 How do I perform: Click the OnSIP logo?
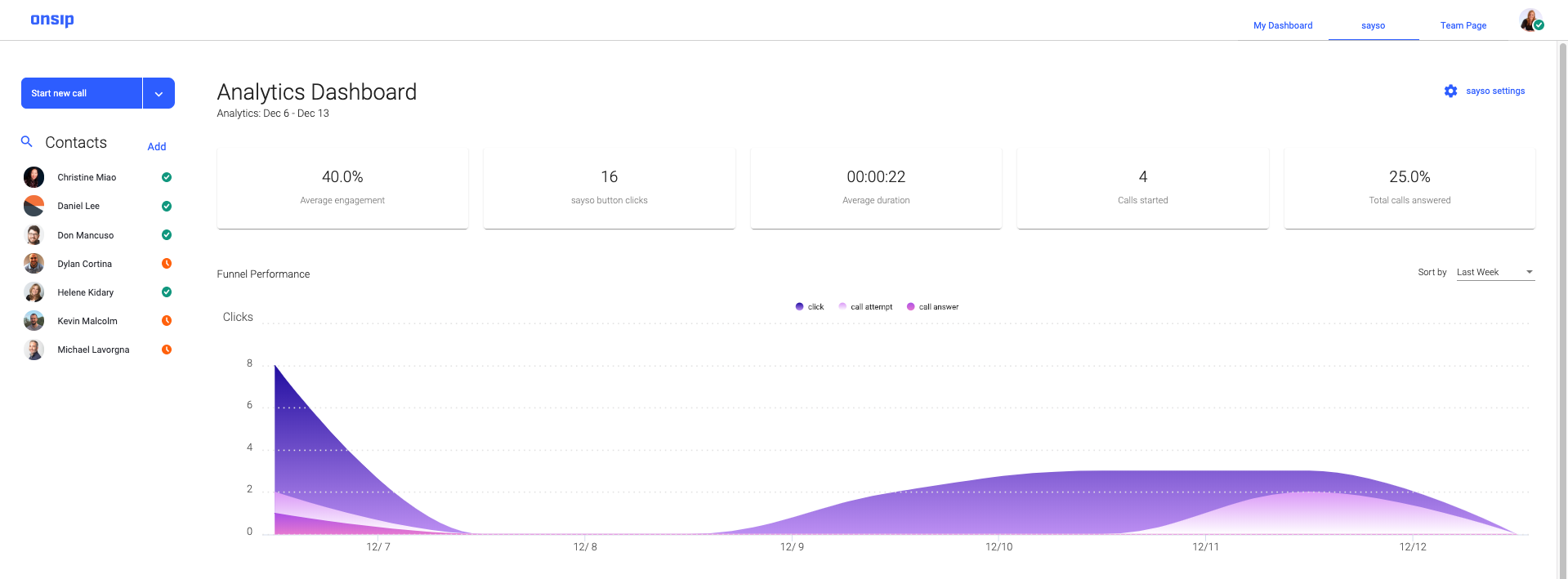pos(52,20)
